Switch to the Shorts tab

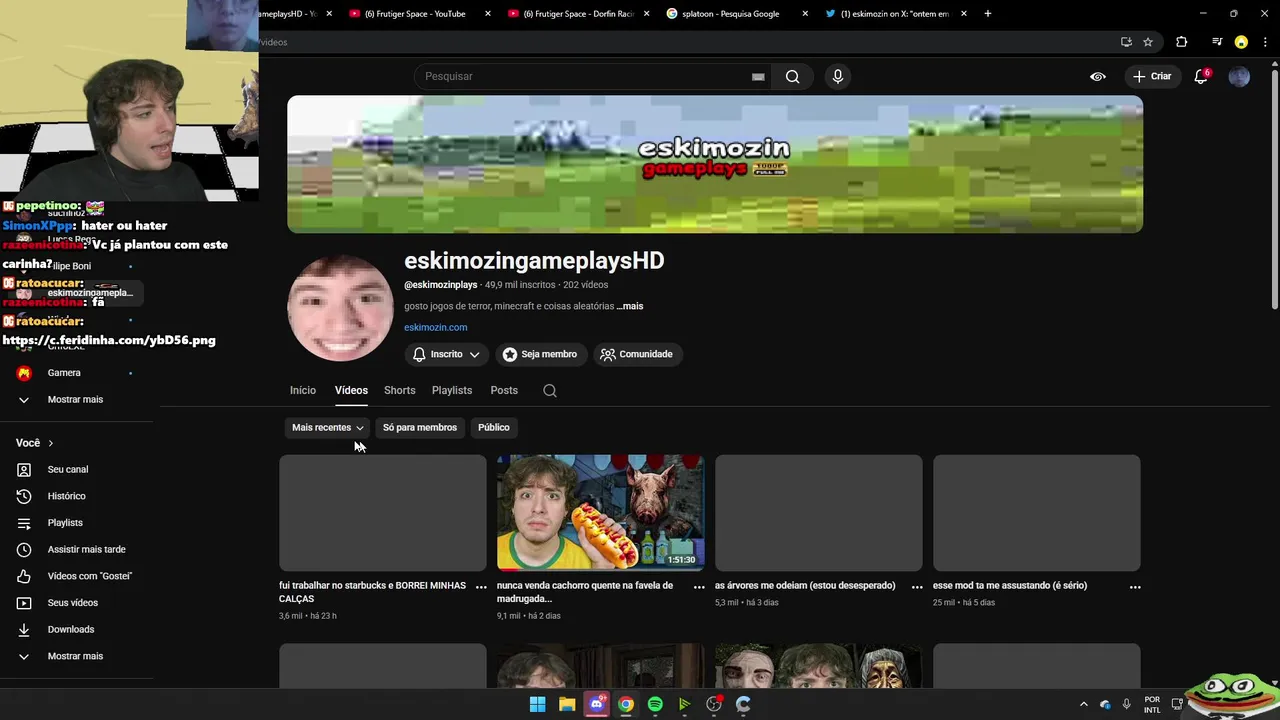pyautogui.click(x=399, y=390)
